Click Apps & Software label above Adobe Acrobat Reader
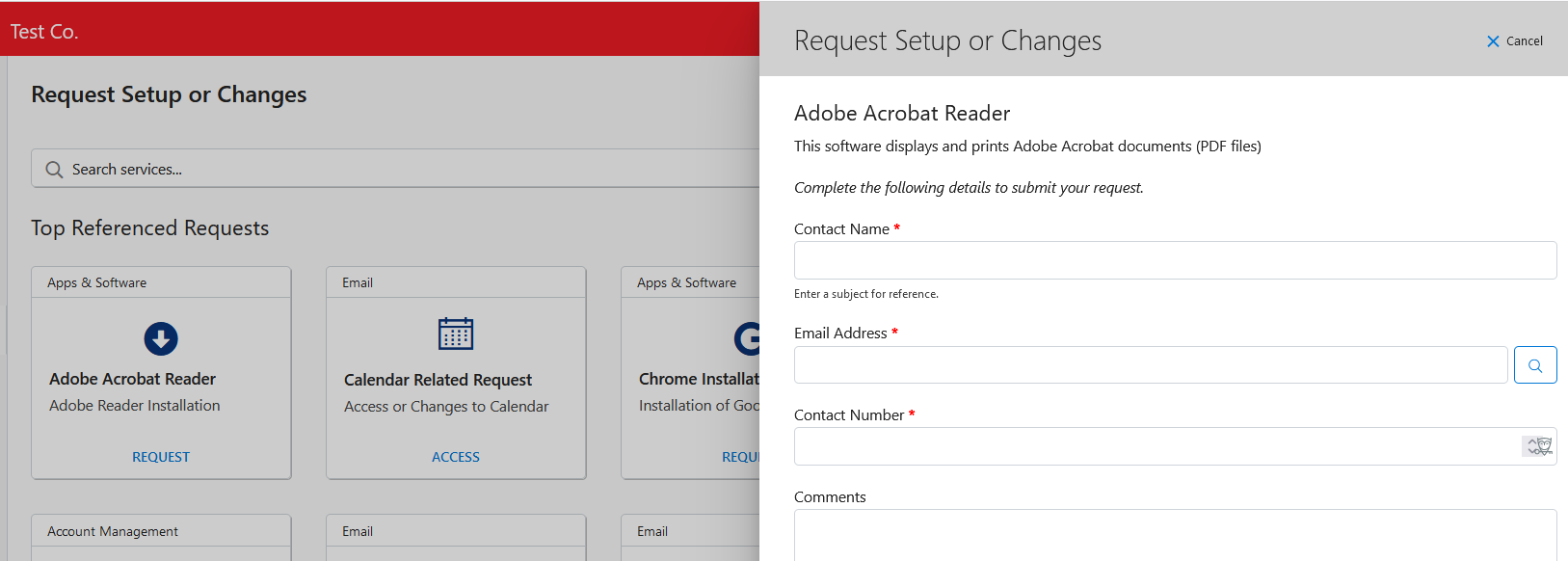This screenshot has width=1568, height=561. pyautogui.click(x=97, y=282)
